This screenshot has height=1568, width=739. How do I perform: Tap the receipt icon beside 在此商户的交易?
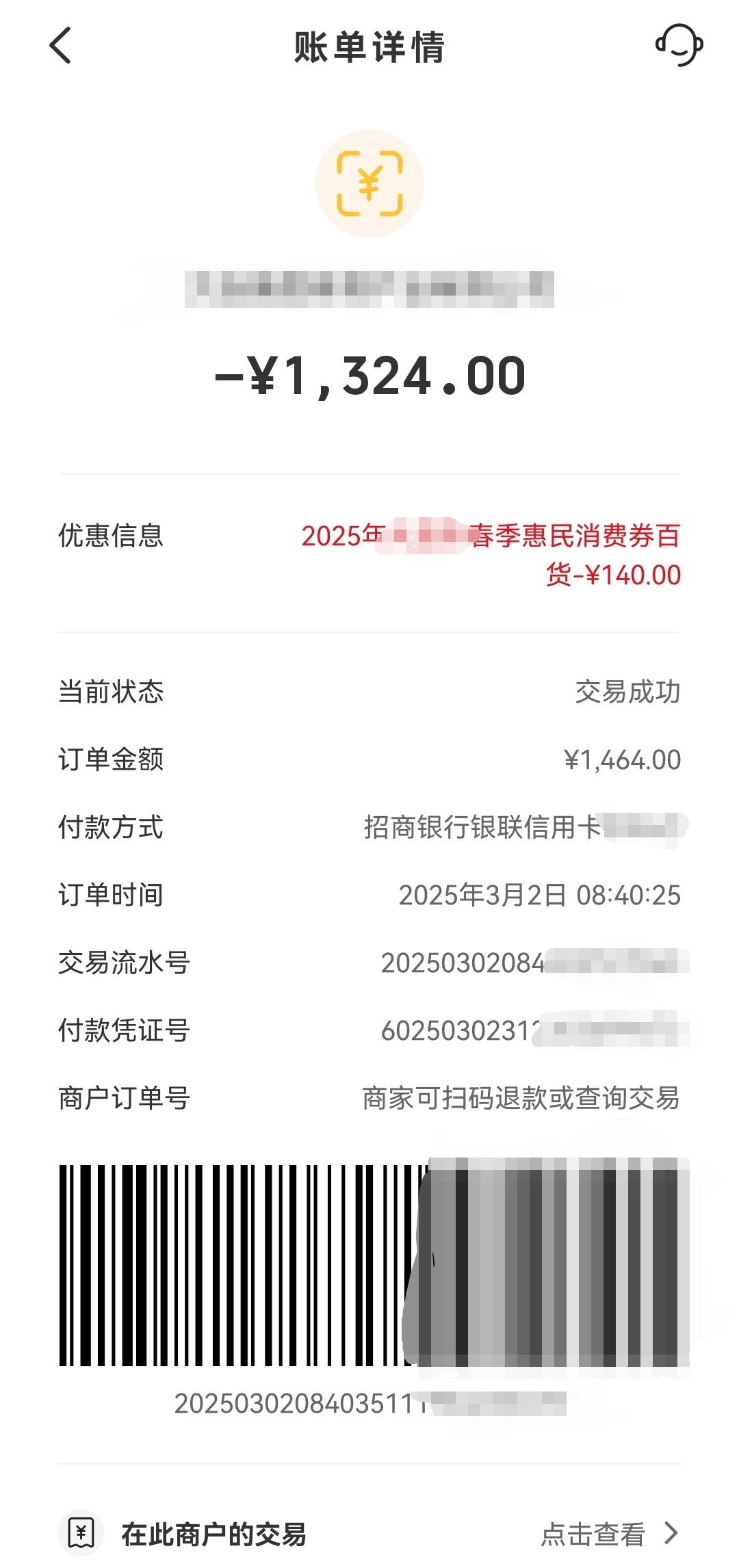click(x=81, y=1533)
